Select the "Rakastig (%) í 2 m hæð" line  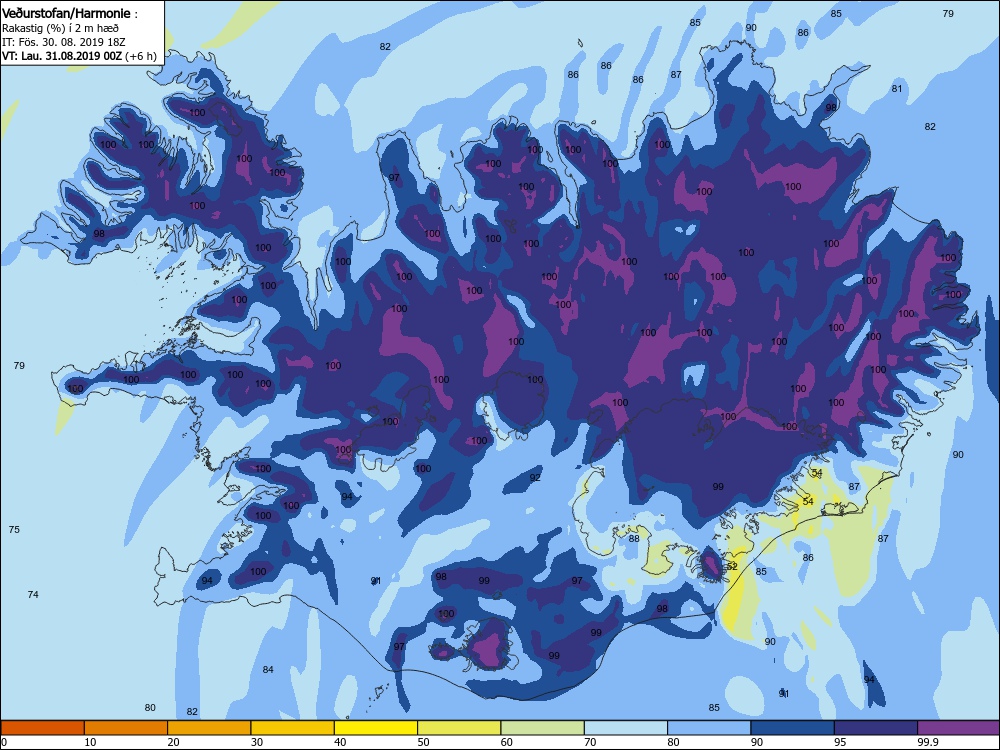[60, 28]
